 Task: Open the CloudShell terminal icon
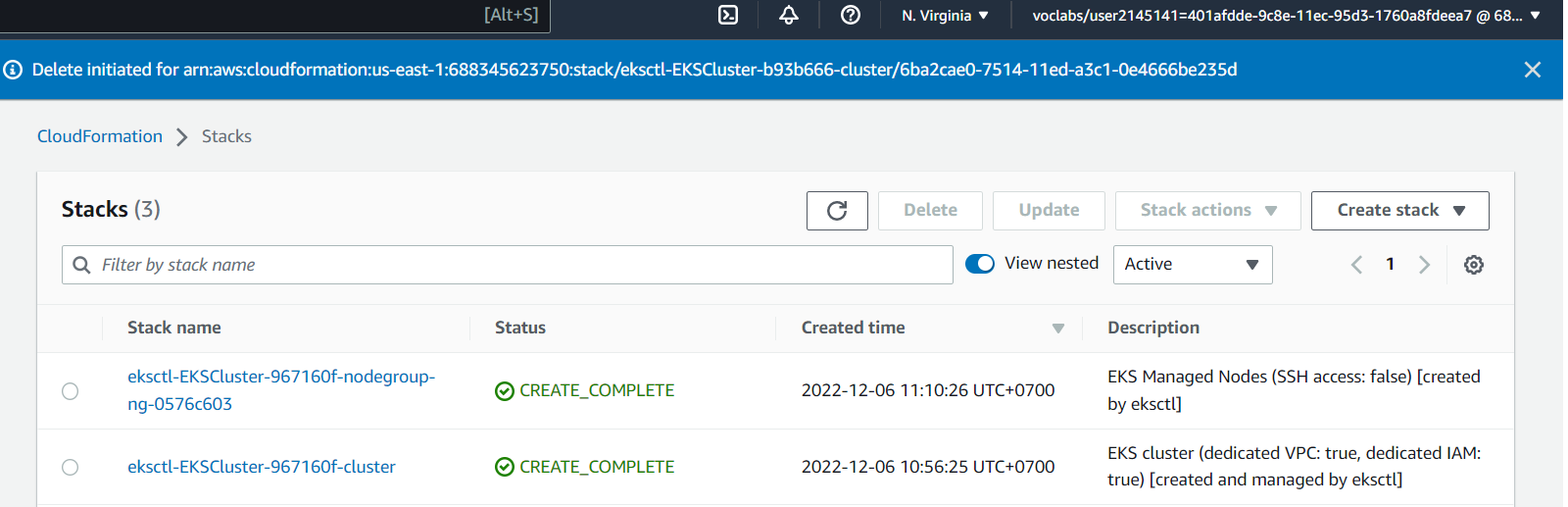728,15
